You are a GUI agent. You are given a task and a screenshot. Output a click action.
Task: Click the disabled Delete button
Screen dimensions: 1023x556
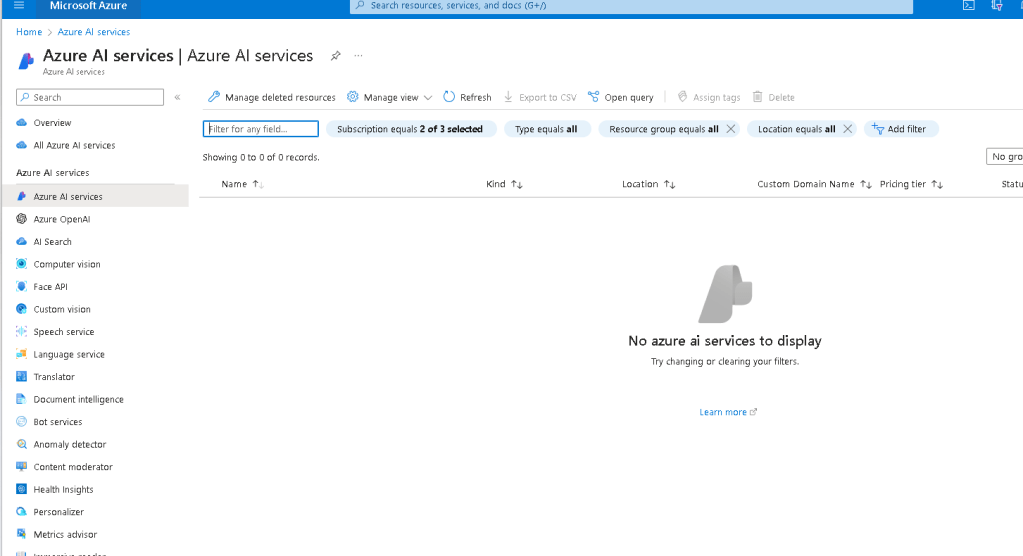click(x=773, y=97)
